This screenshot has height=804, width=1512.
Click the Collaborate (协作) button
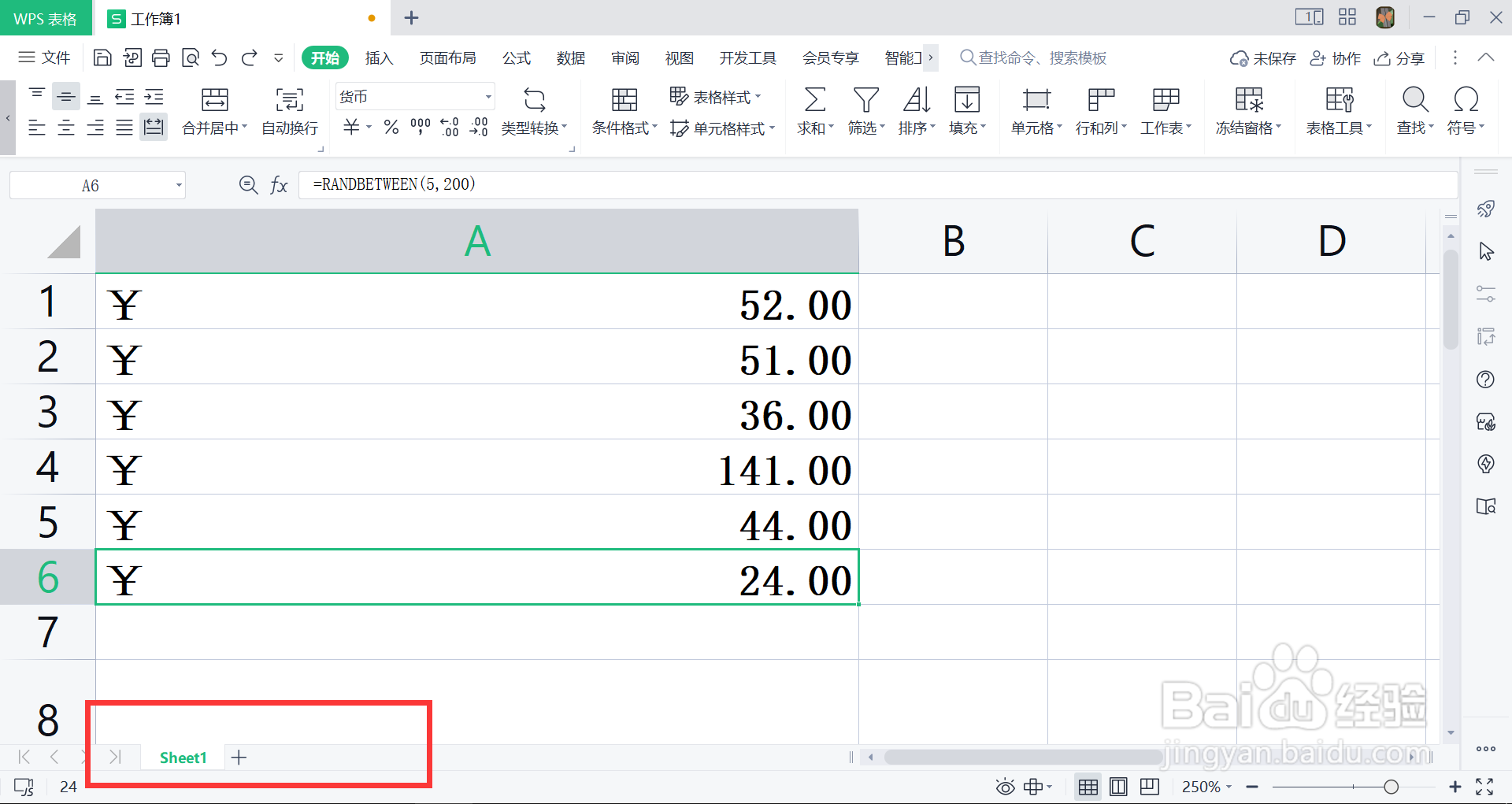click(x=1335, y=58)
